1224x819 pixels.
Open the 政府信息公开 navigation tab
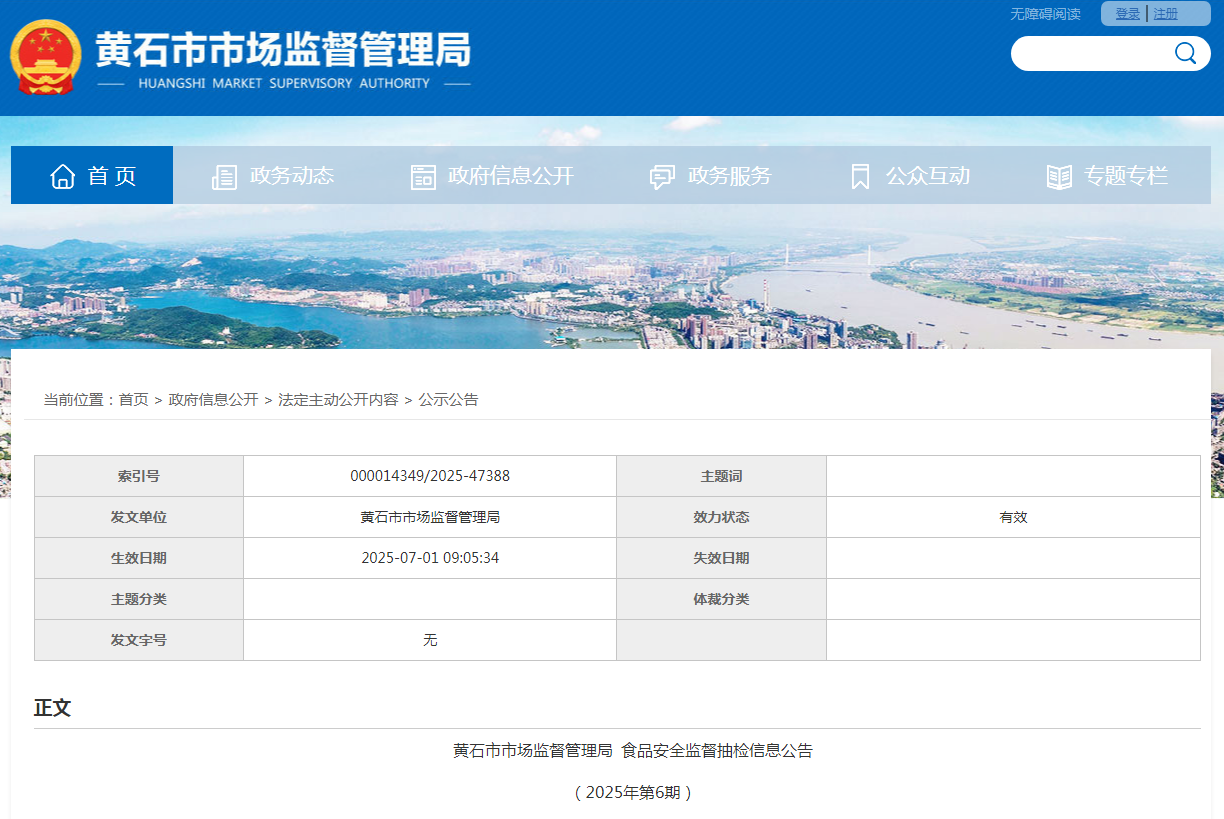coord(492,175)
